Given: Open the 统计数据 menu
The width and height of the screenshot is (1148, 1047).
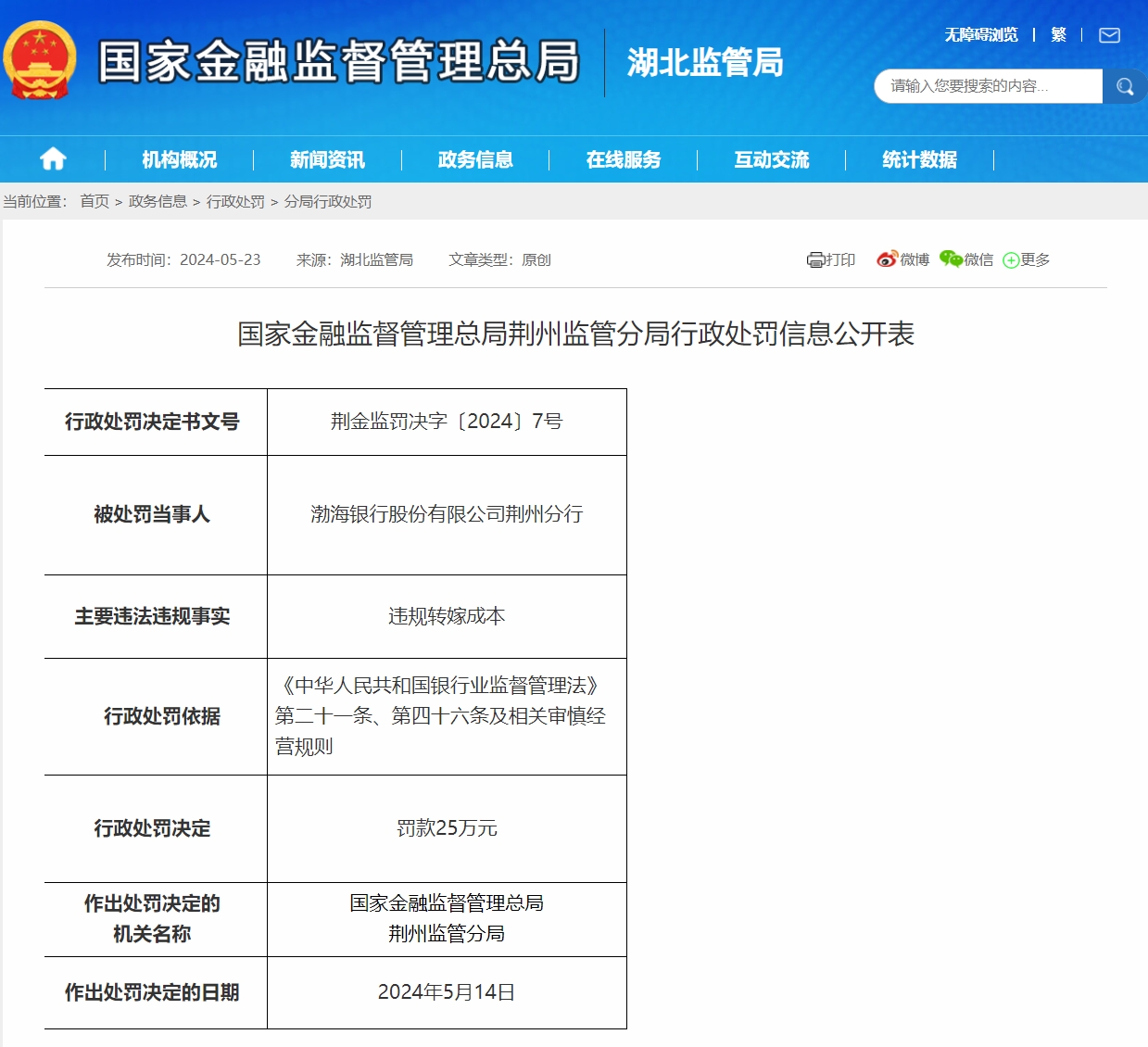Looking at the screenshot, I should coord(919,159).
